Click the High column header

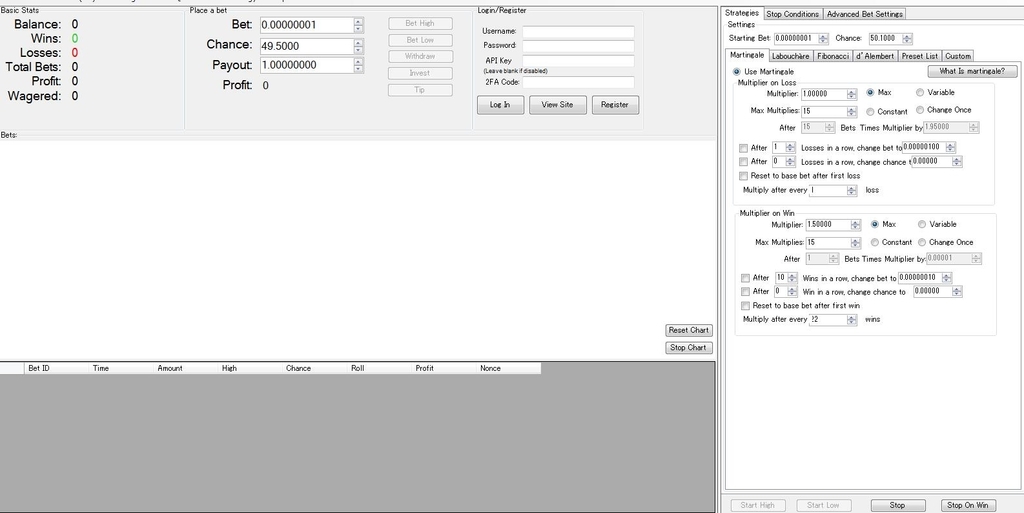(250, 368)
